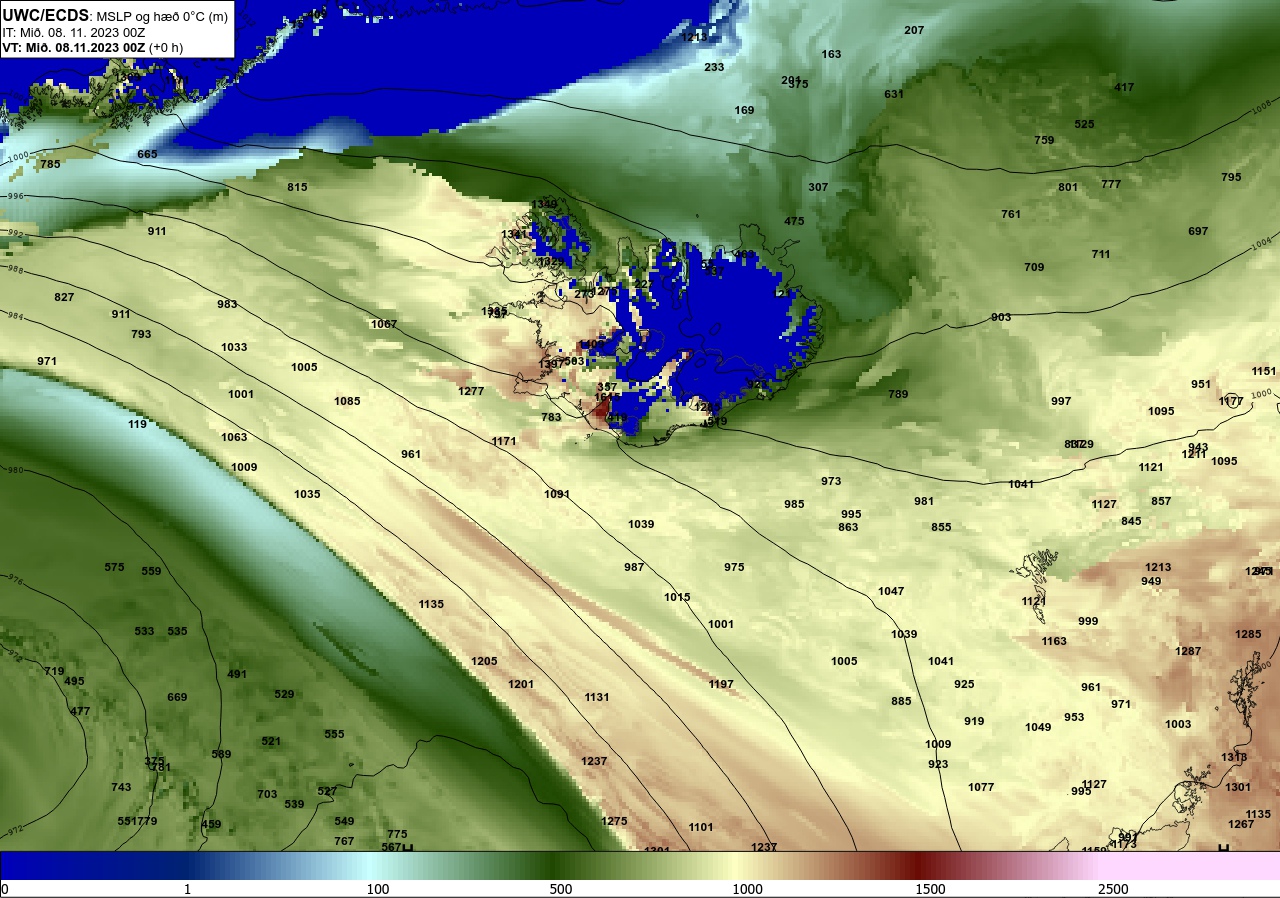Viewport: 1280px width, 898px height.
Task: Click the map value 1285
Action: click(x=1248, y=634)
